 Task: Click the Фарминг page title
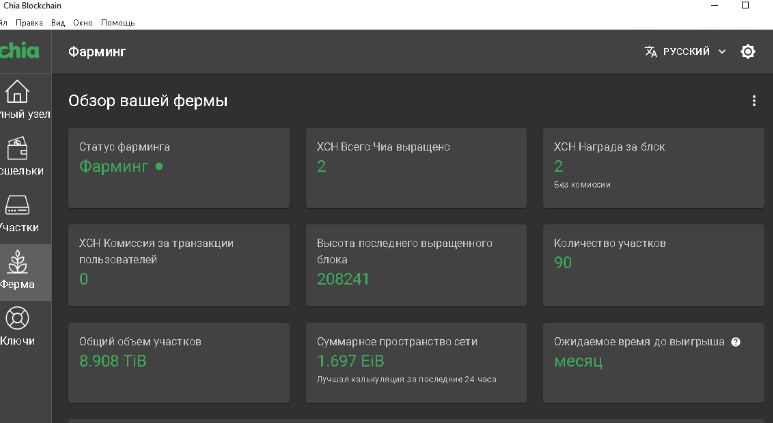(97, 51)
